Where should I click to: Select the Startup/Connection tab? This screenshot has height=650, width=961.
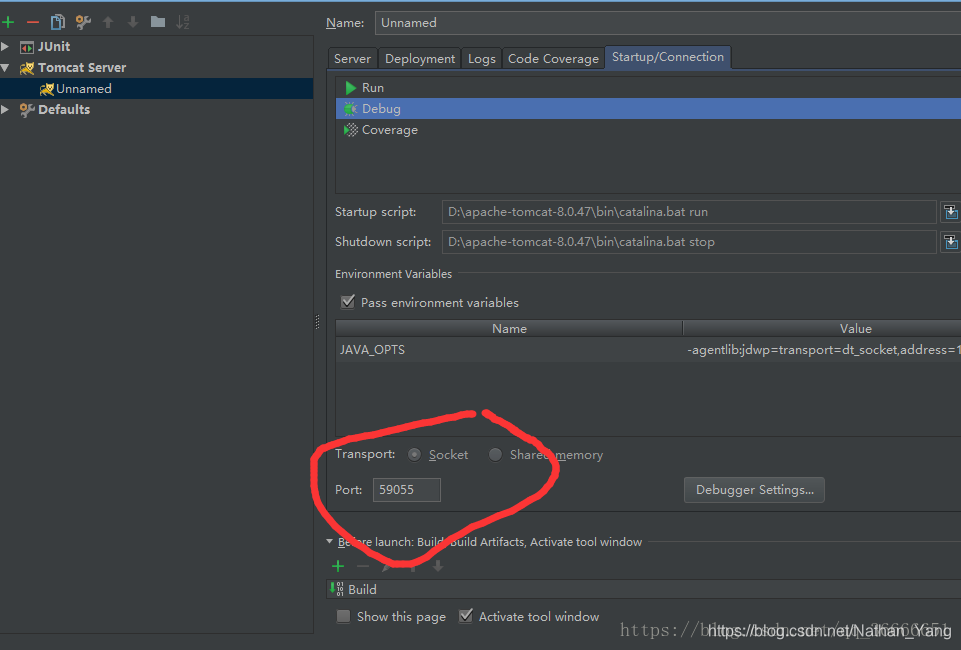[668, 57]
